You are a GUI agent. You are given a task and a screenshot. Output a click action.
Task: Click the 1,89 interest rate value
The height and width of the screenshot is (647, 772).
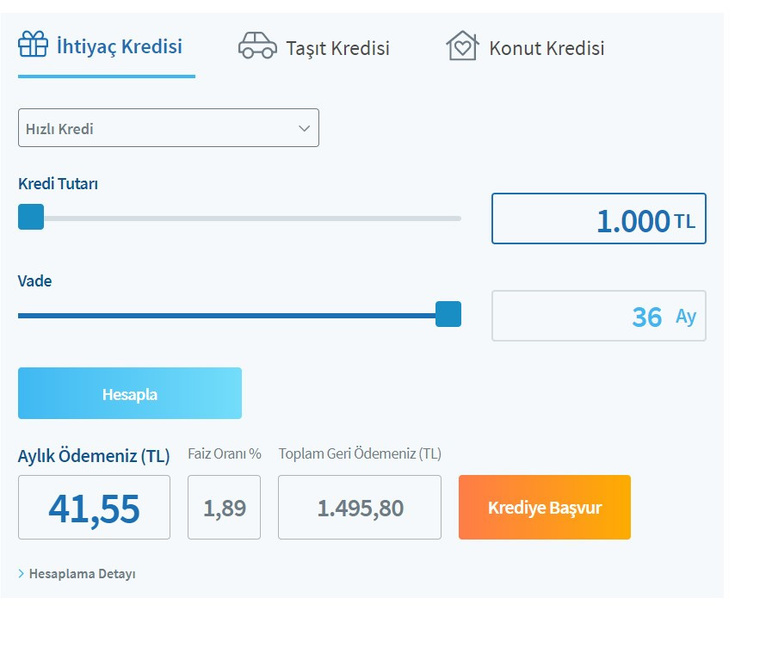pyautogui.click(x=224, y=508)
